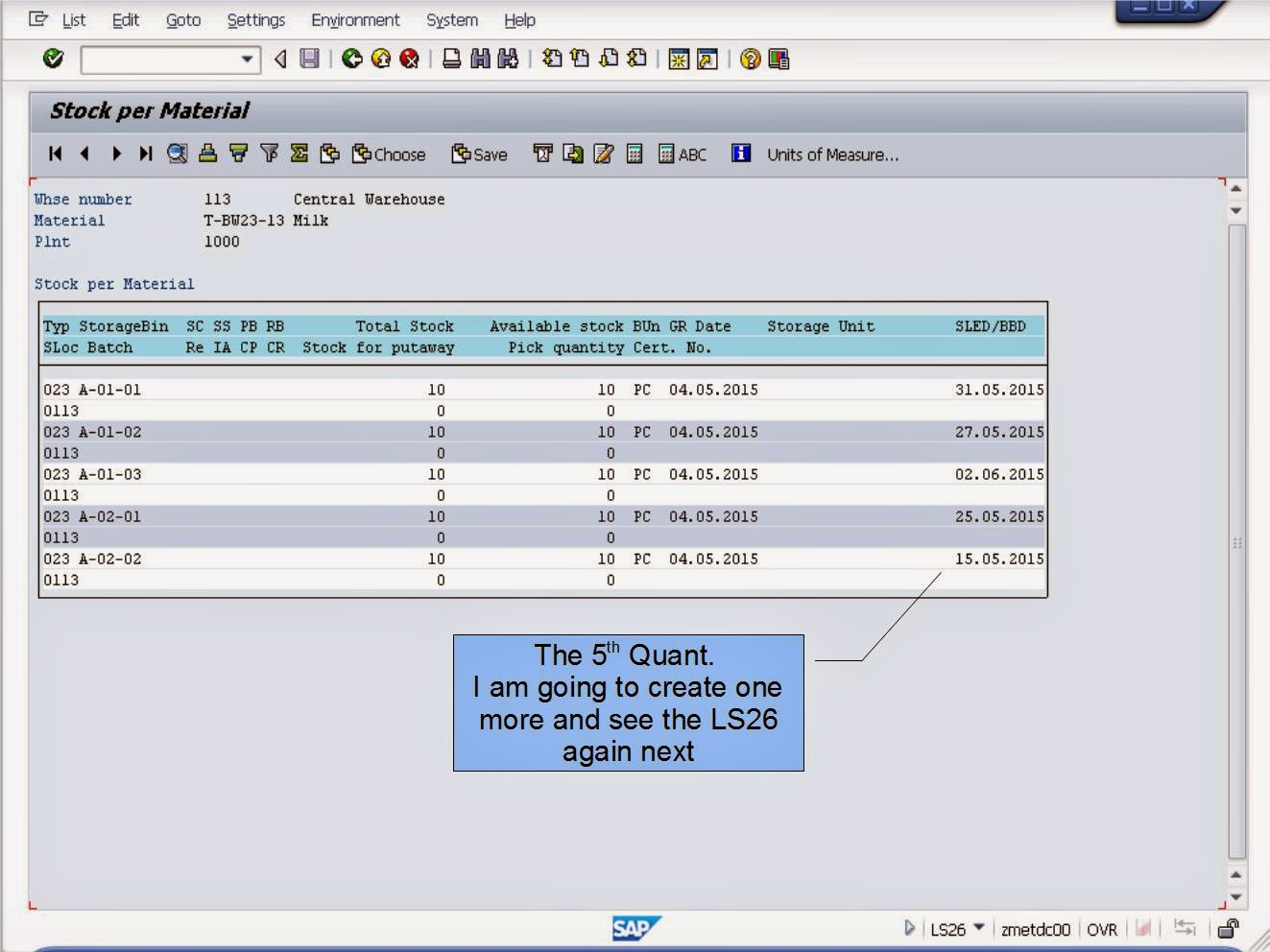
Task: Click the Print icon
Action: point(452,59)
